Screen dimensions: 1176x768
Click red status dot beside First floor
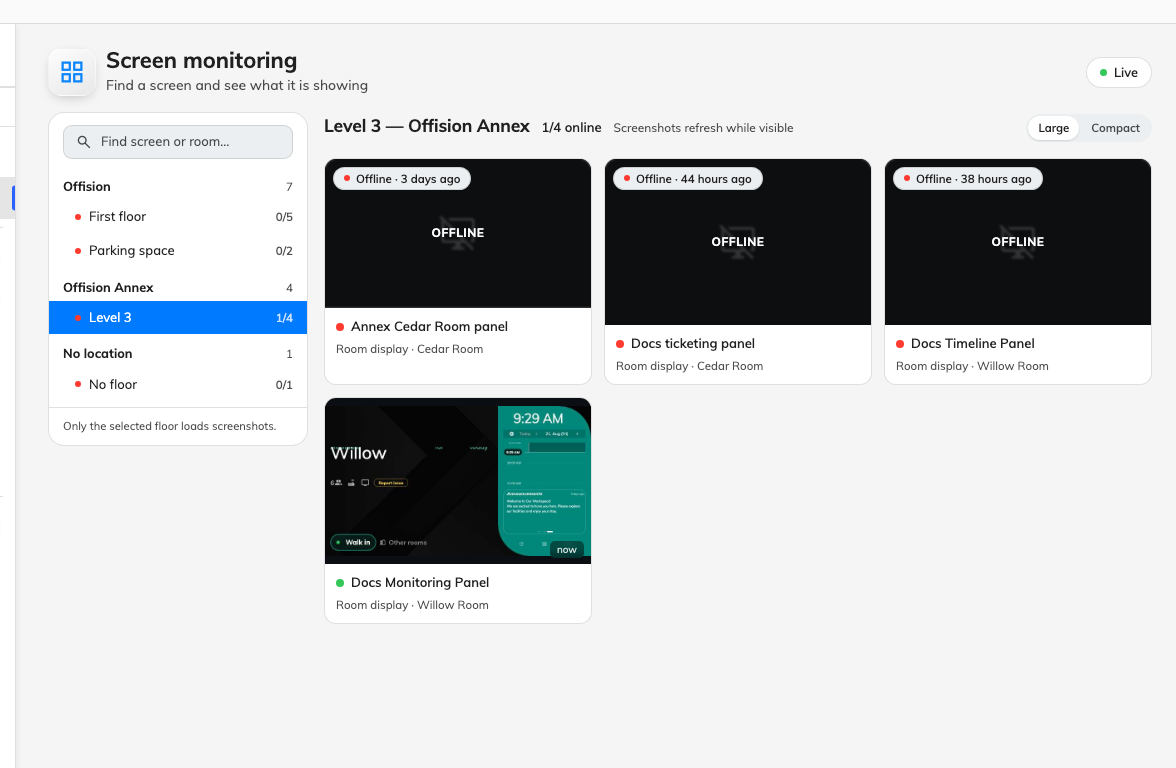click(x=78, y=218)
